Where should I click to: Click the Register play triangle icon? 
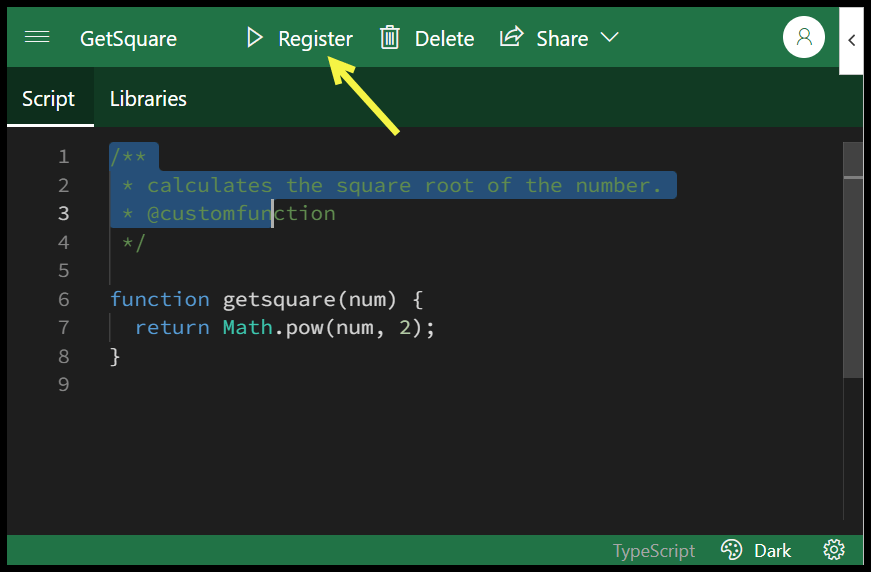255,38
